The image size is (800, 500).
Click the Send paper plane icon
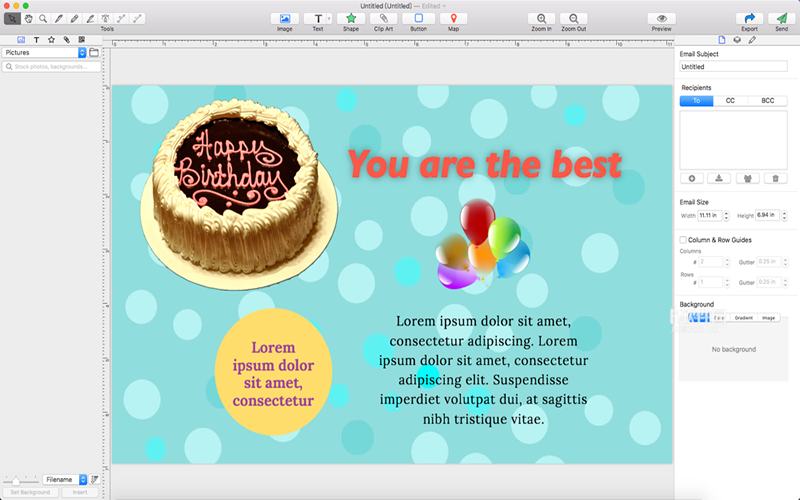pos(782,19)
